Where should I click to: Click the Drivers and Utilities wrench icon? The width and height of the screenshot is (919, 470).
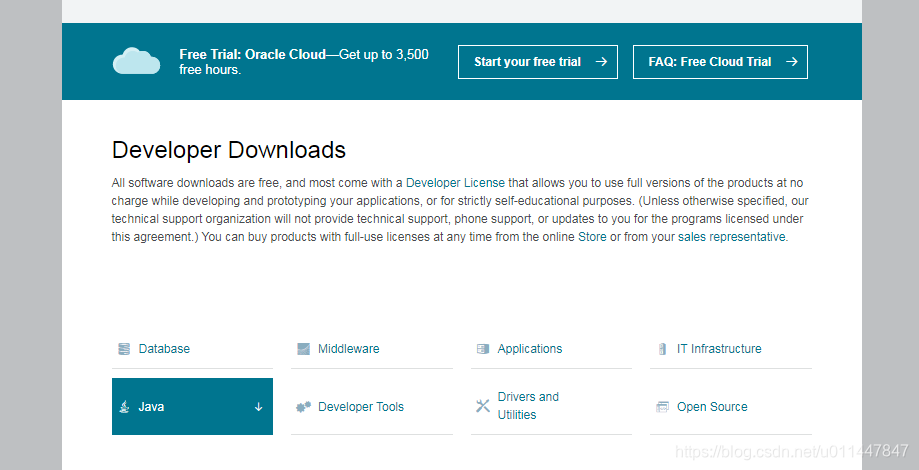(482, 406)
